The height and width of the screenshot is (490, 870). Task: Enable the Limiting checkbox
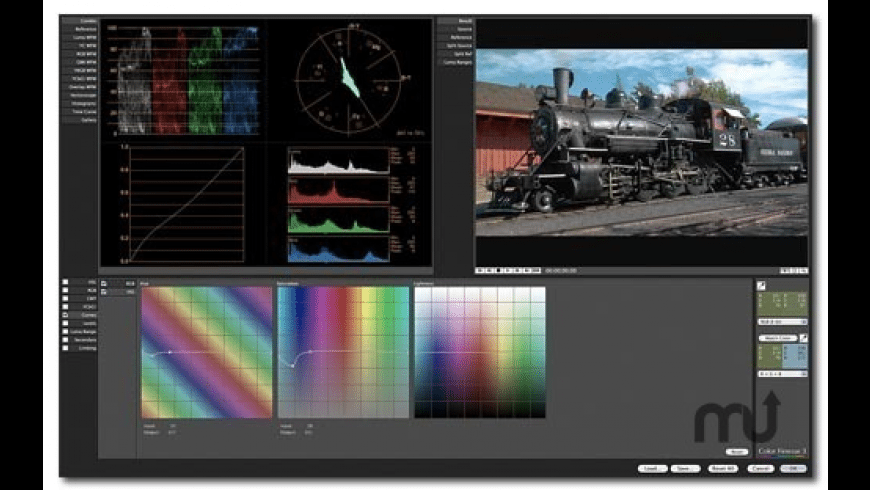(x=66, y=348)
